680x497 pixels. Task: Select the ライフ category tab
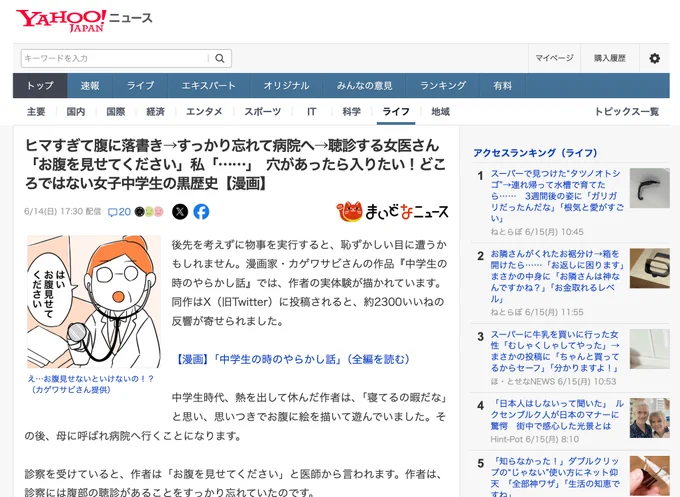tap(396, 112)
